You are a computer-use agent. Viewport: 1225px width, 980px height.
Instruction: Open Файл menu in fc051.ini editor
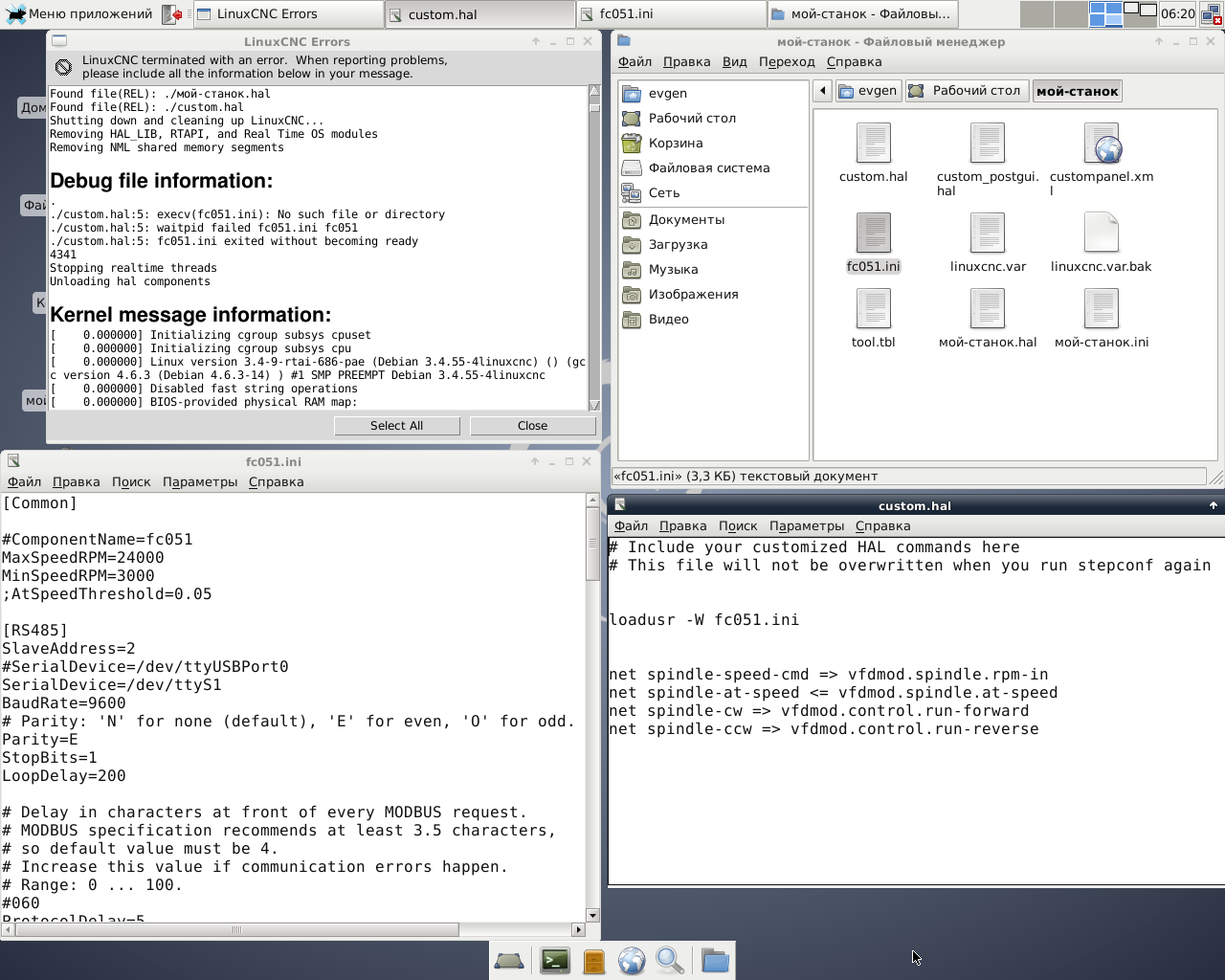click(24, 481)
